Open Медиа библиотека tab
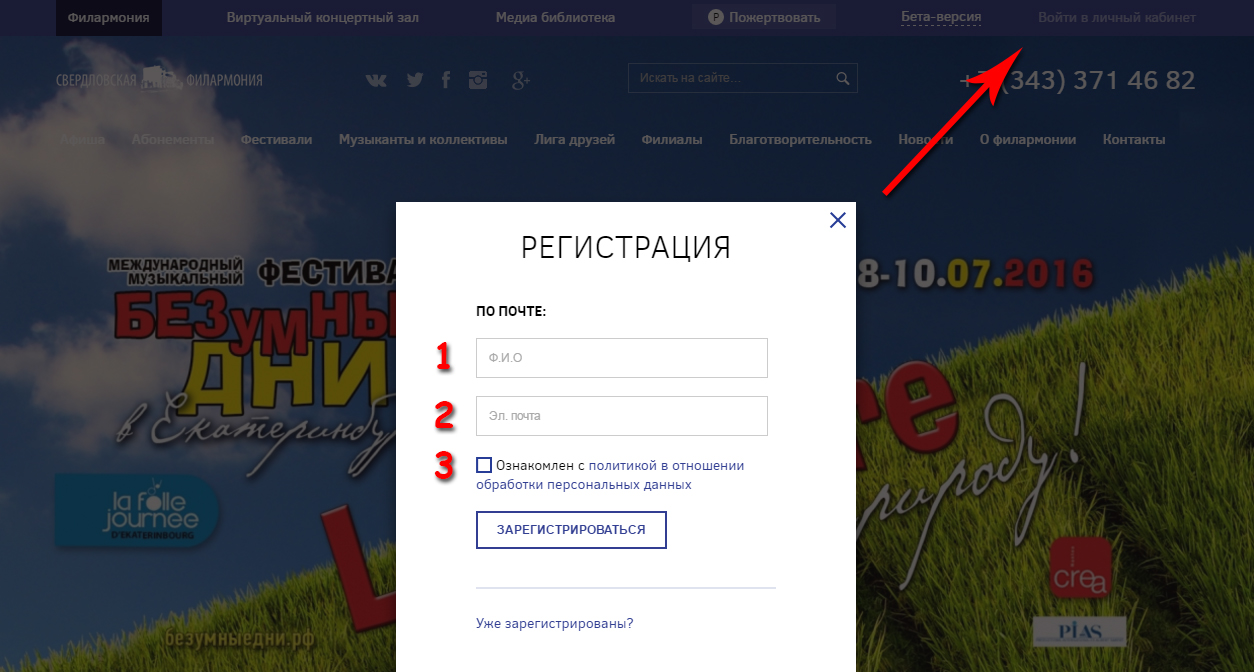This screenshot has width=1254, height=672. 555,17
